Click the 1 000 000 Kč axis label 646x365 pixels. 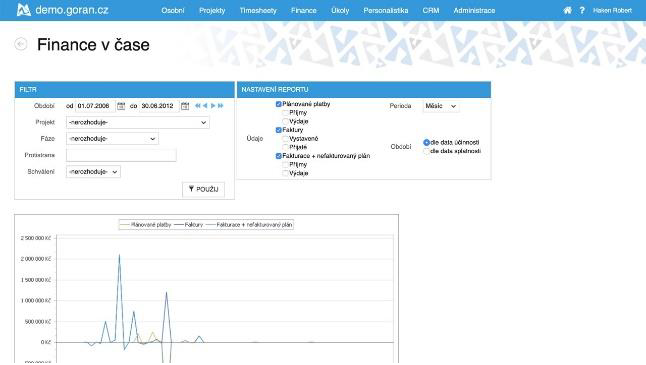pyautogui.click(x=36, y=301)
